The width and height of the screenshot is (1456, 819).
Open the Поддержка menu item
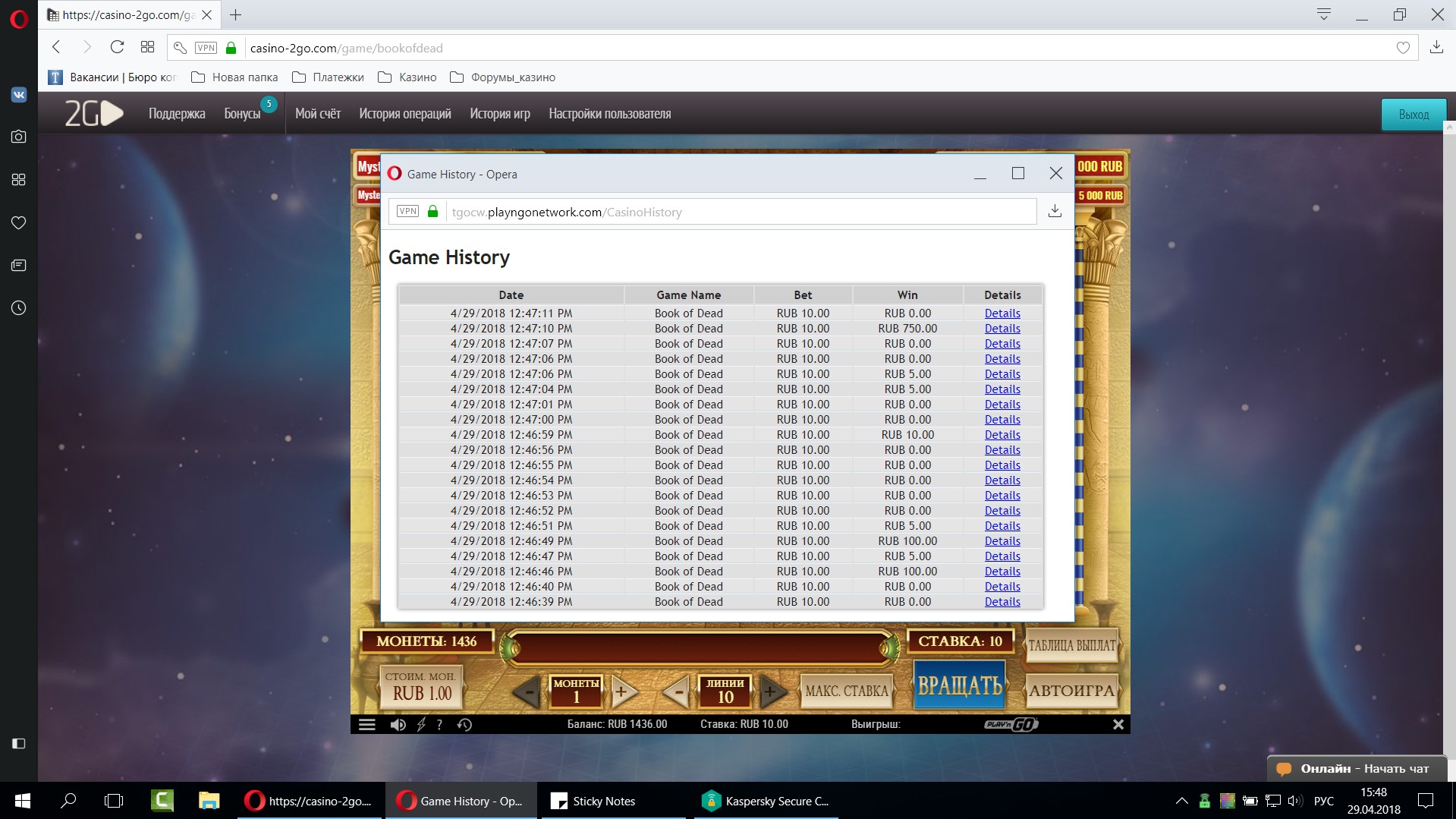click(177, 114)
